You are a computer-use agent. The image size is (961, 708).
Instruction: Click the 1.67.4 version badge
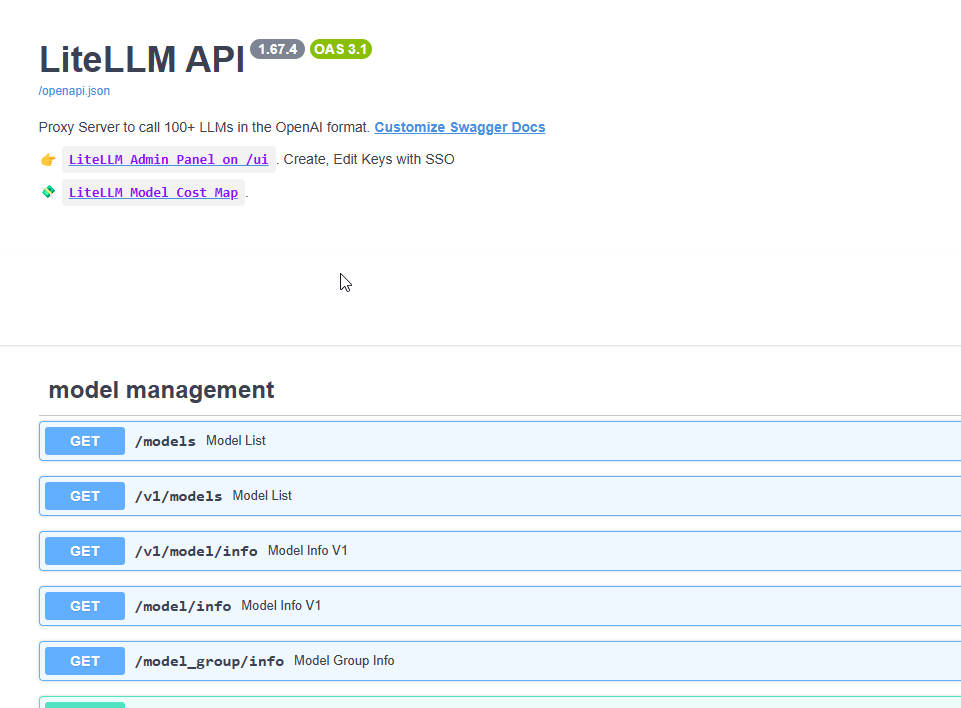(277, 49)
